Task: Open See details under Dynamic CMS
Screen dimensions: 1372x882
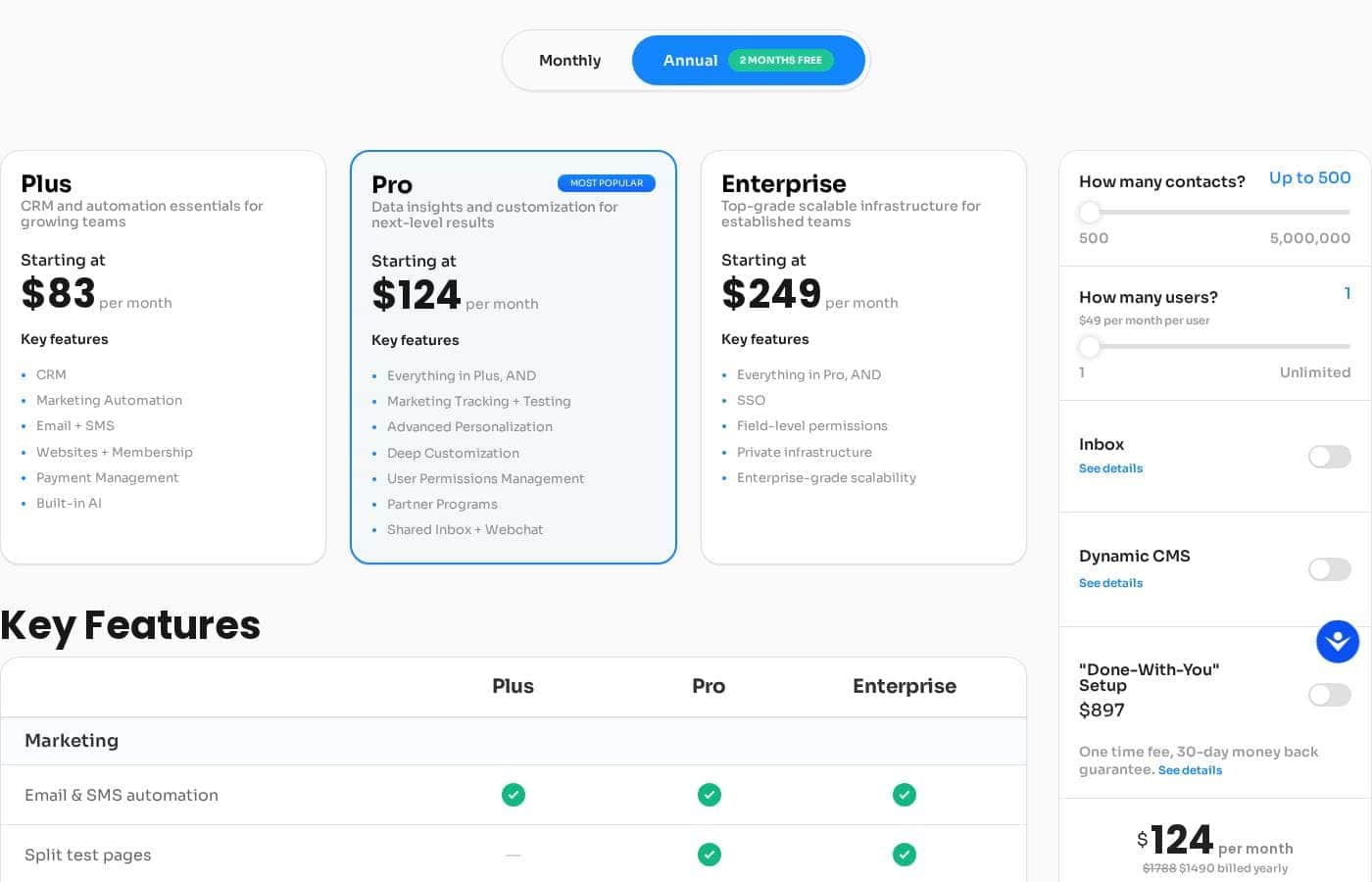Action: (1110, 583)
